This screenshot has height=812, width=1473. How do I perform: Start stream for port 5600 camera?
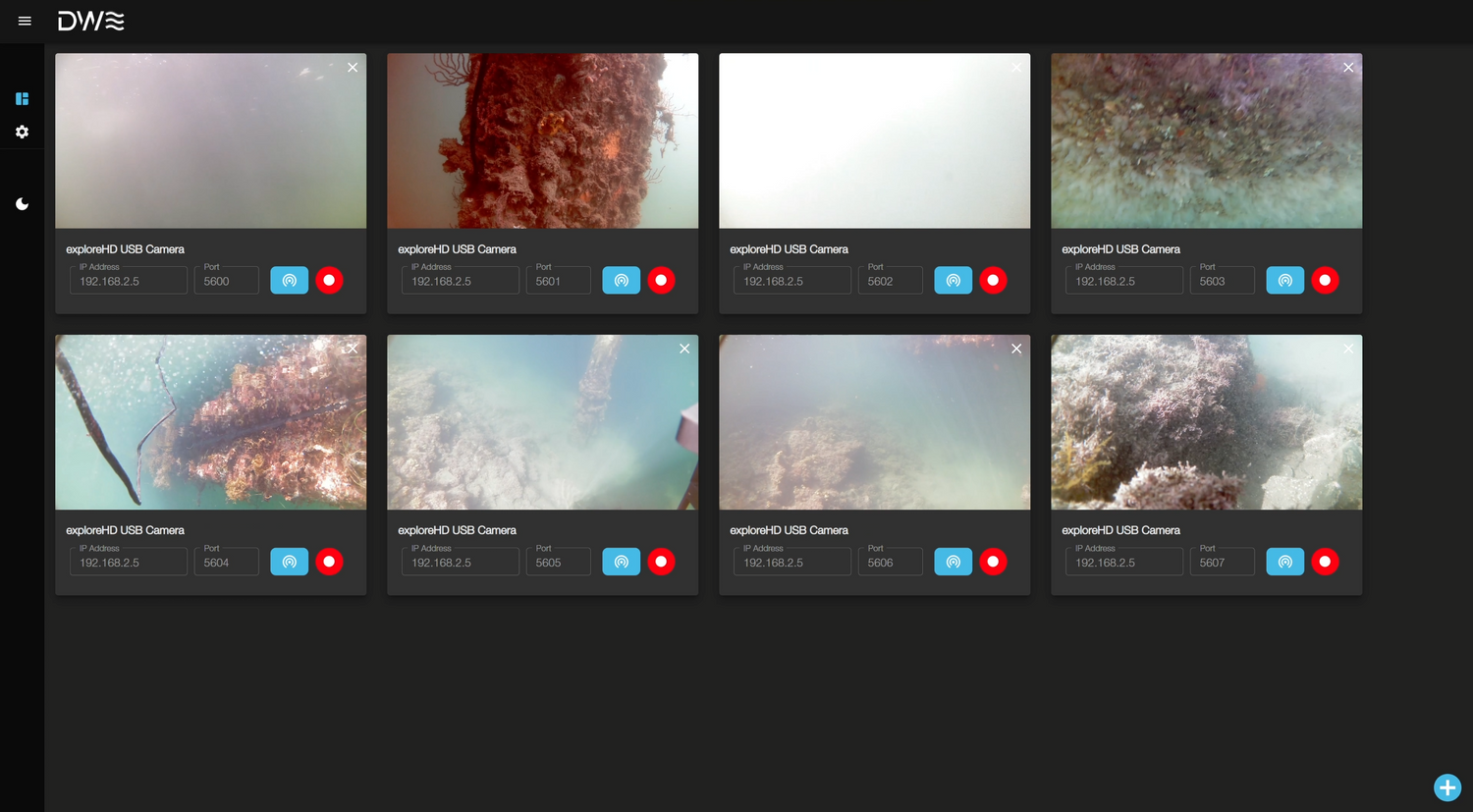(290, 281)
